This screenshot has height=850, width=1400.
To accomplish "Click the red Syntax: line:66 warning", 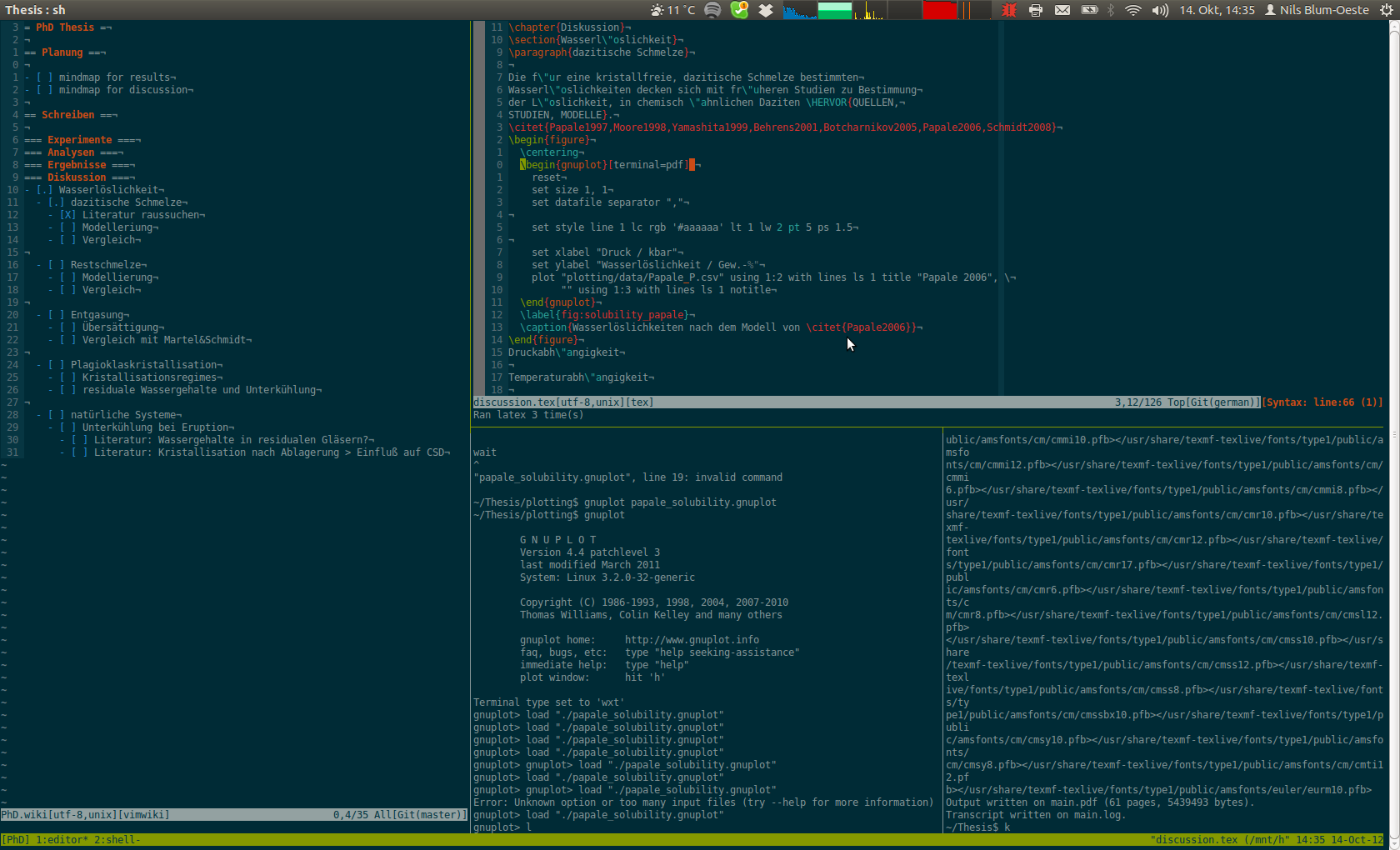I will pos(1322,402).
